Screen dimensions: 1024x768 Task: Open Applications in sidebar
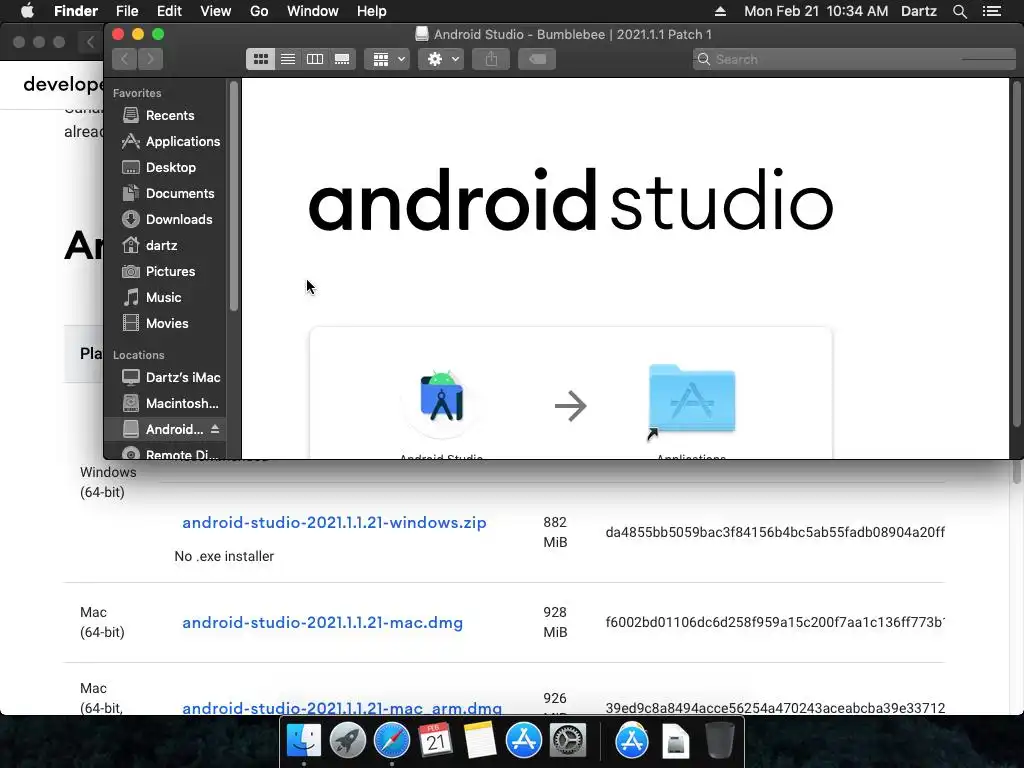coord(169,142)
